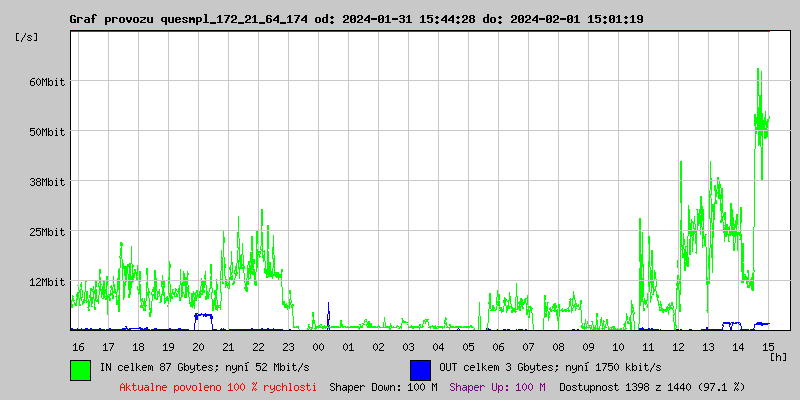Screen dimensions: 800x400
Task: Click red Aktualne povoleno 100 % text
Action: [218, 387]
